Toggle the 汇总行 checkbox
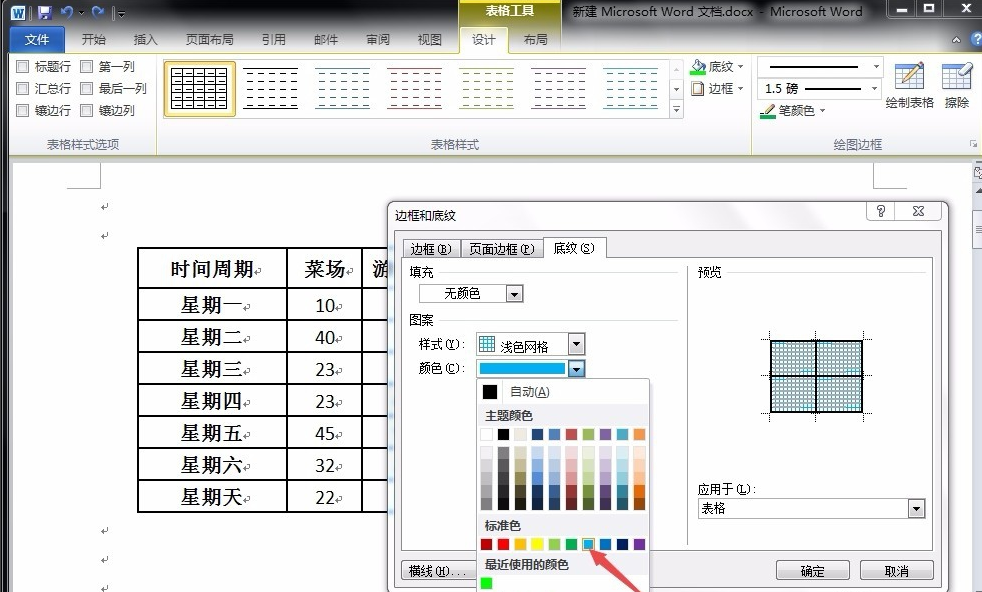Screen dimensions: 982x592 click(23, 88)
